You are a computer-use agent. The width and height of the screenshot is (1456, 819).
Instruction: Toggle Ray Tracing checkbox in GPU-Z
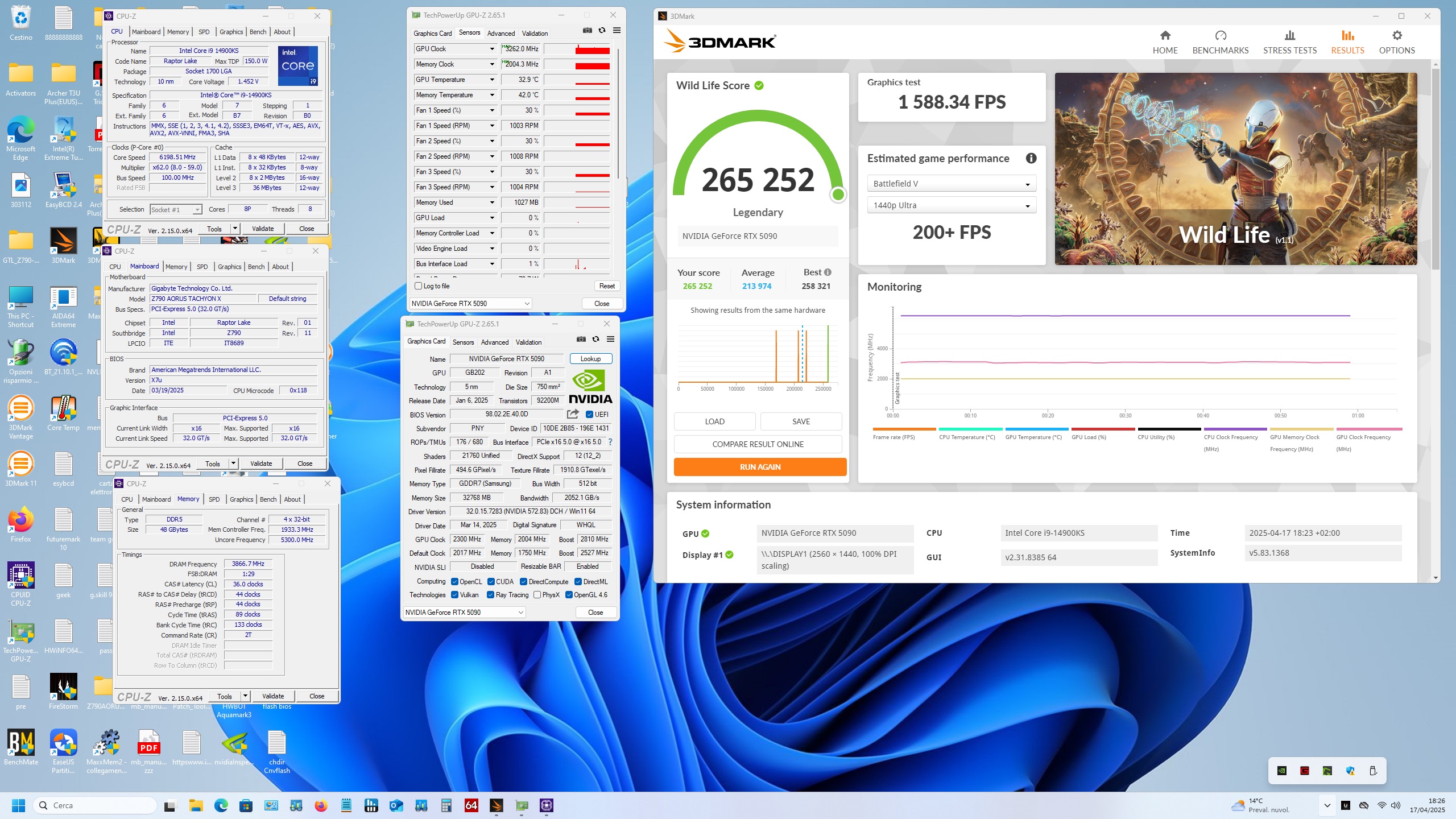click(490, 595)
